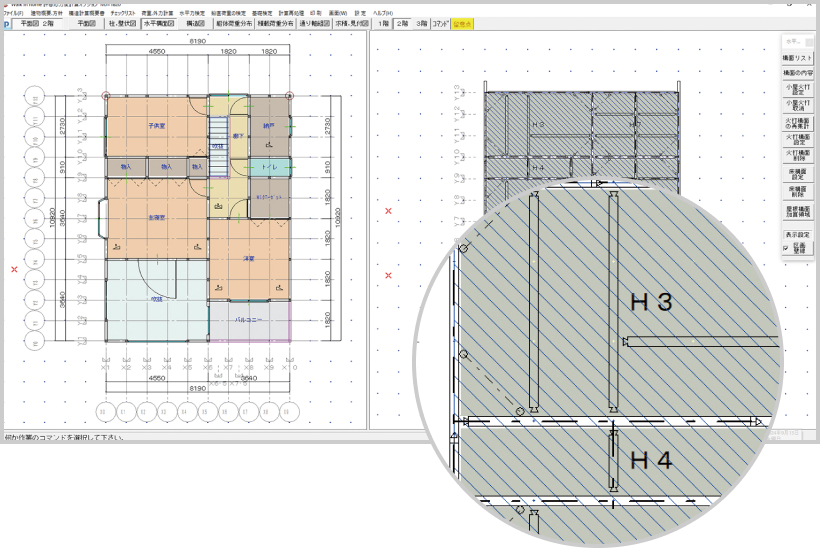The height and width of the screenshot is (548, 820).
Task: Switch to floor 3階
Action: (422, 24)
